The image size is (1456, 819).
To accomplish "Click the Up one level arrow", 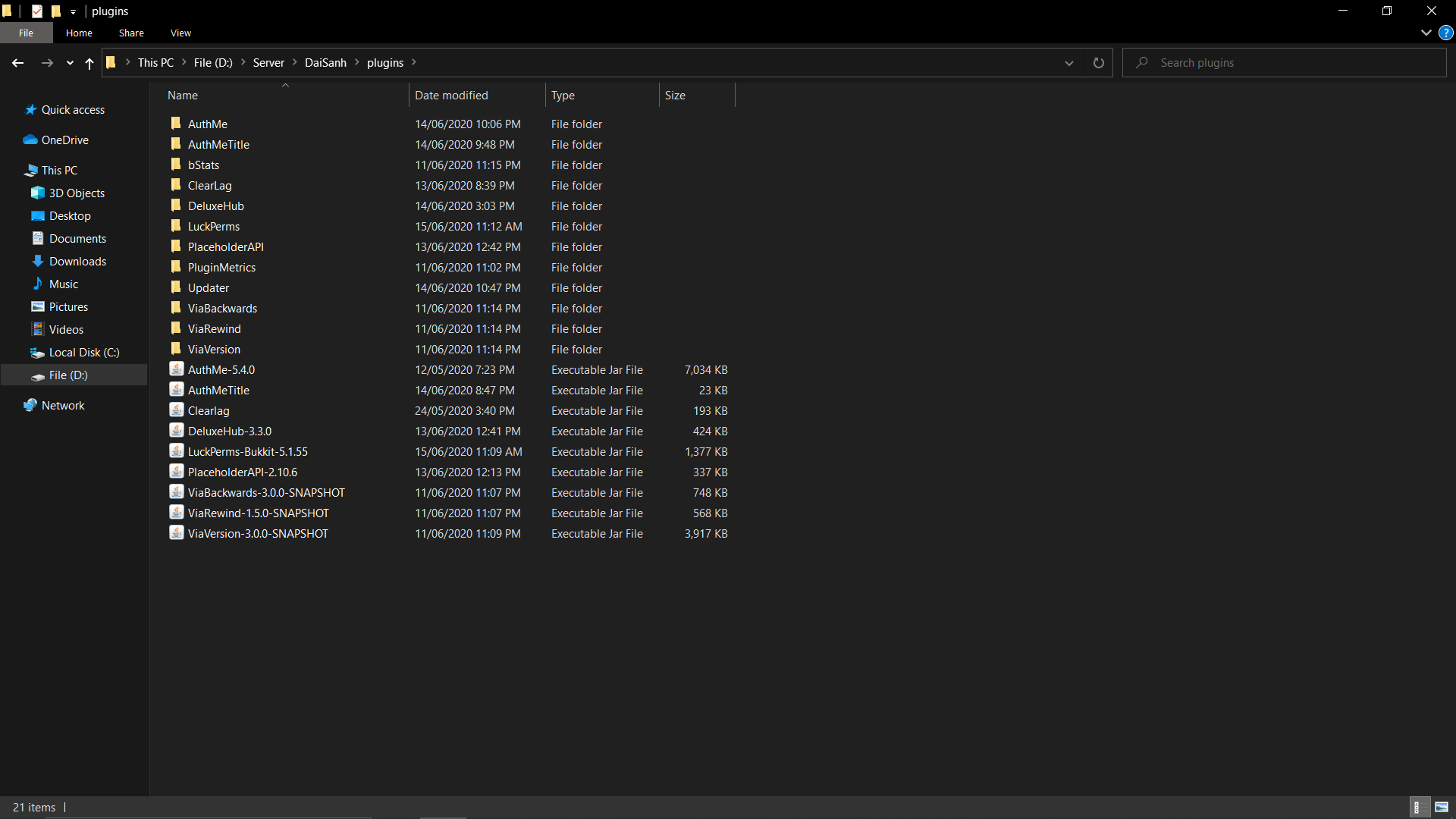I will pos(89,63).
